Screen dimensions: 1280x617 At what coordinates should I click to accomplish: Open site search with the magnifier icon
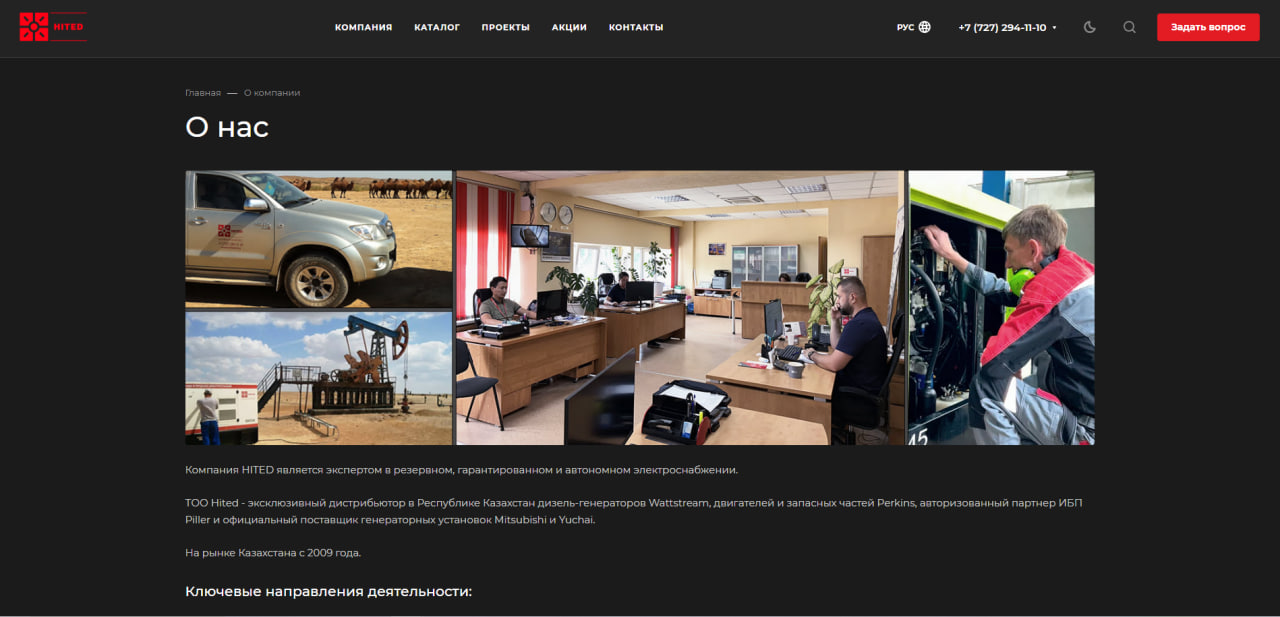pyautogui.click(x=1129, y=27)
